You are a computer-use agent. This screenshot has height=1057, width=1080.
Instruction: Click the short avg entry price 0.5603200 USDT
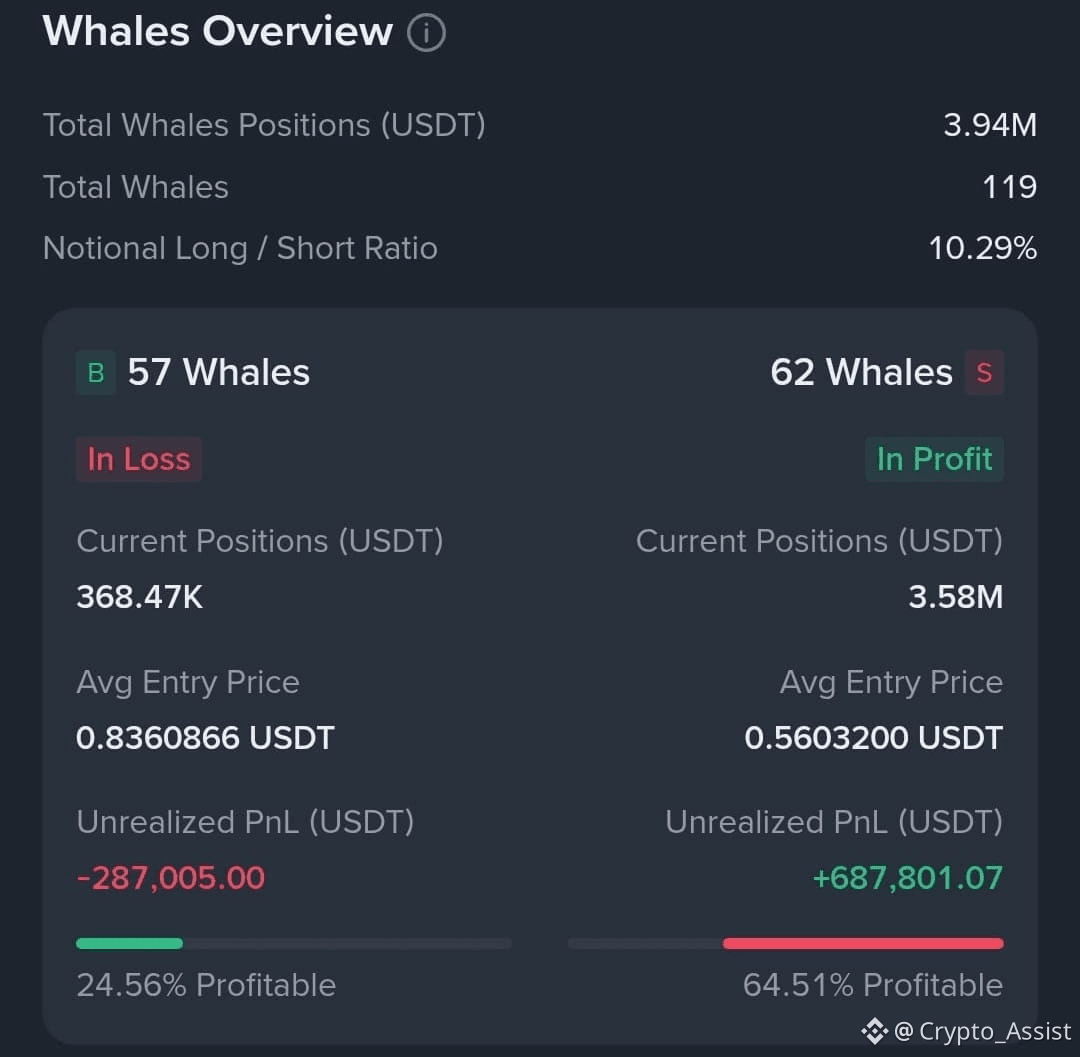[874, 738]
